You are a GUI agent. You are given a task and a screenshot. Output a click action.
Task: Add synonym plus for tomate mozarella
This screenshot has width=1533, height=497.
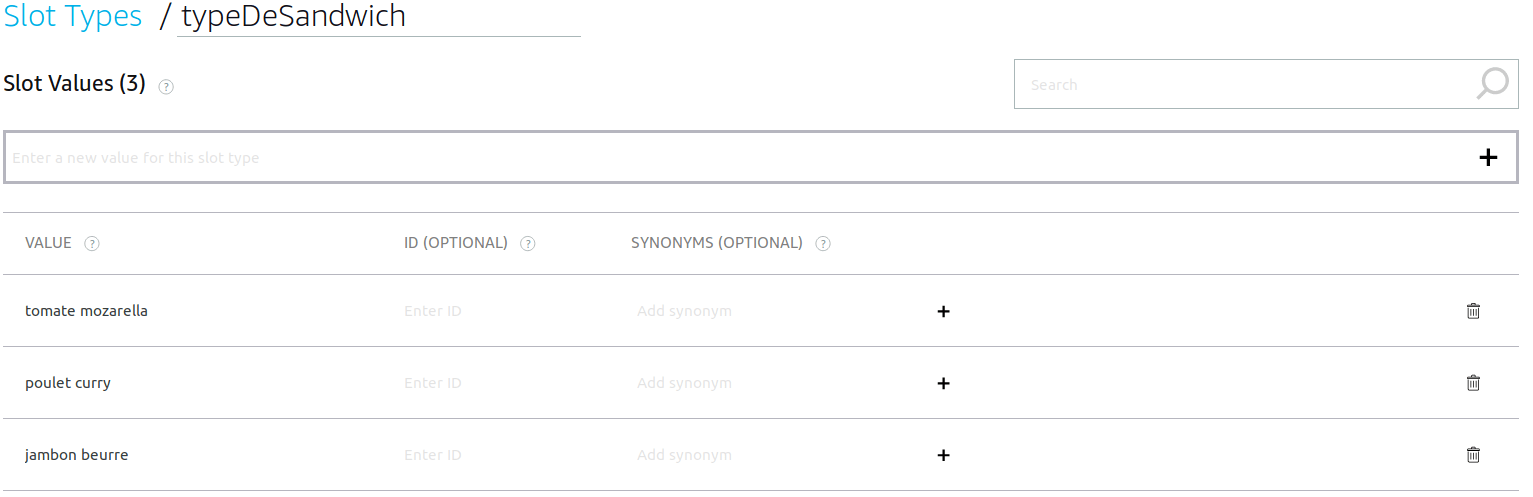pyautogui.click(x=943, y=311)
